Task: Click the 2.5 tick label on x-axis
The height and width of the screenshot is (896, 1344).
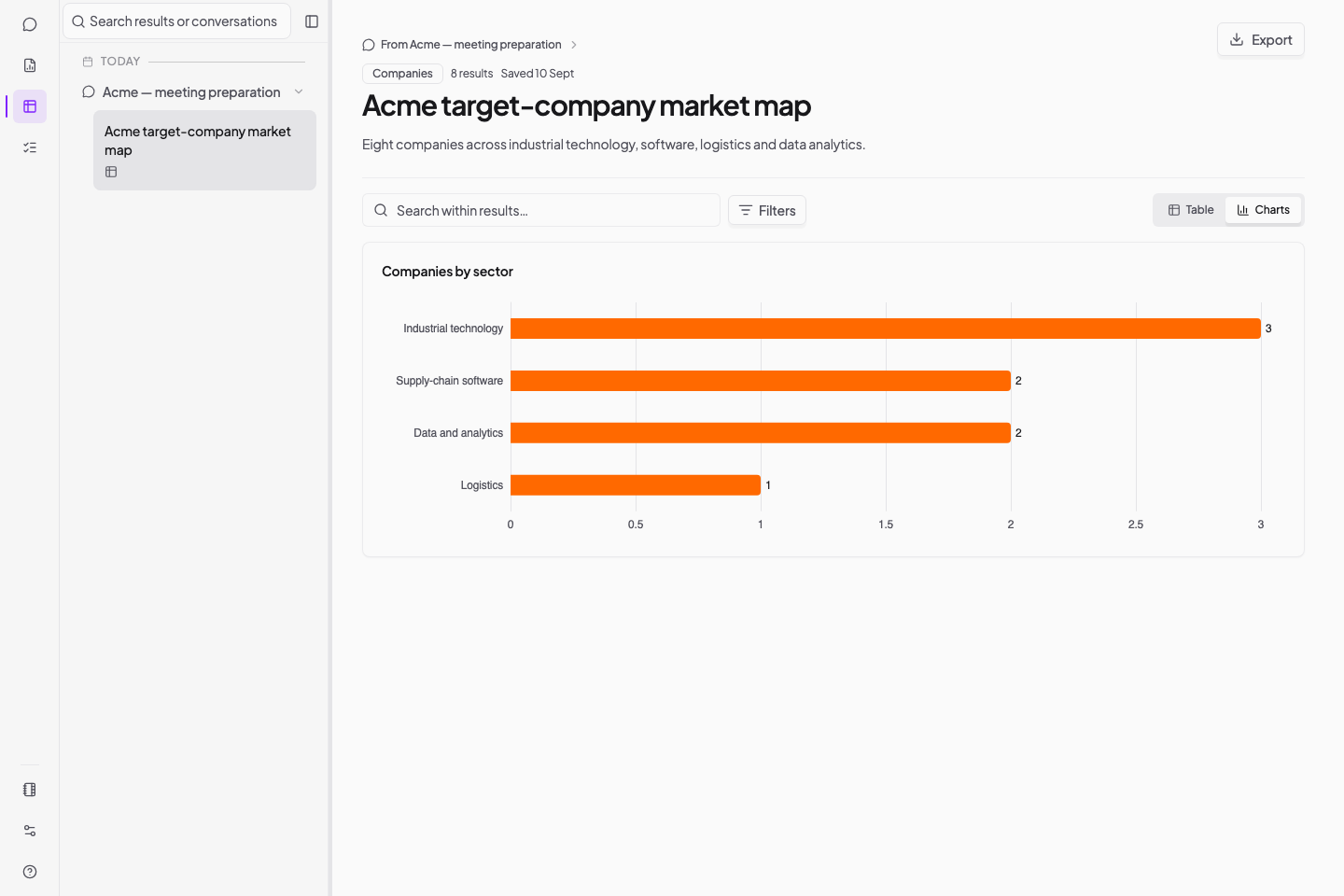Action: click(x=1136, y=525)
